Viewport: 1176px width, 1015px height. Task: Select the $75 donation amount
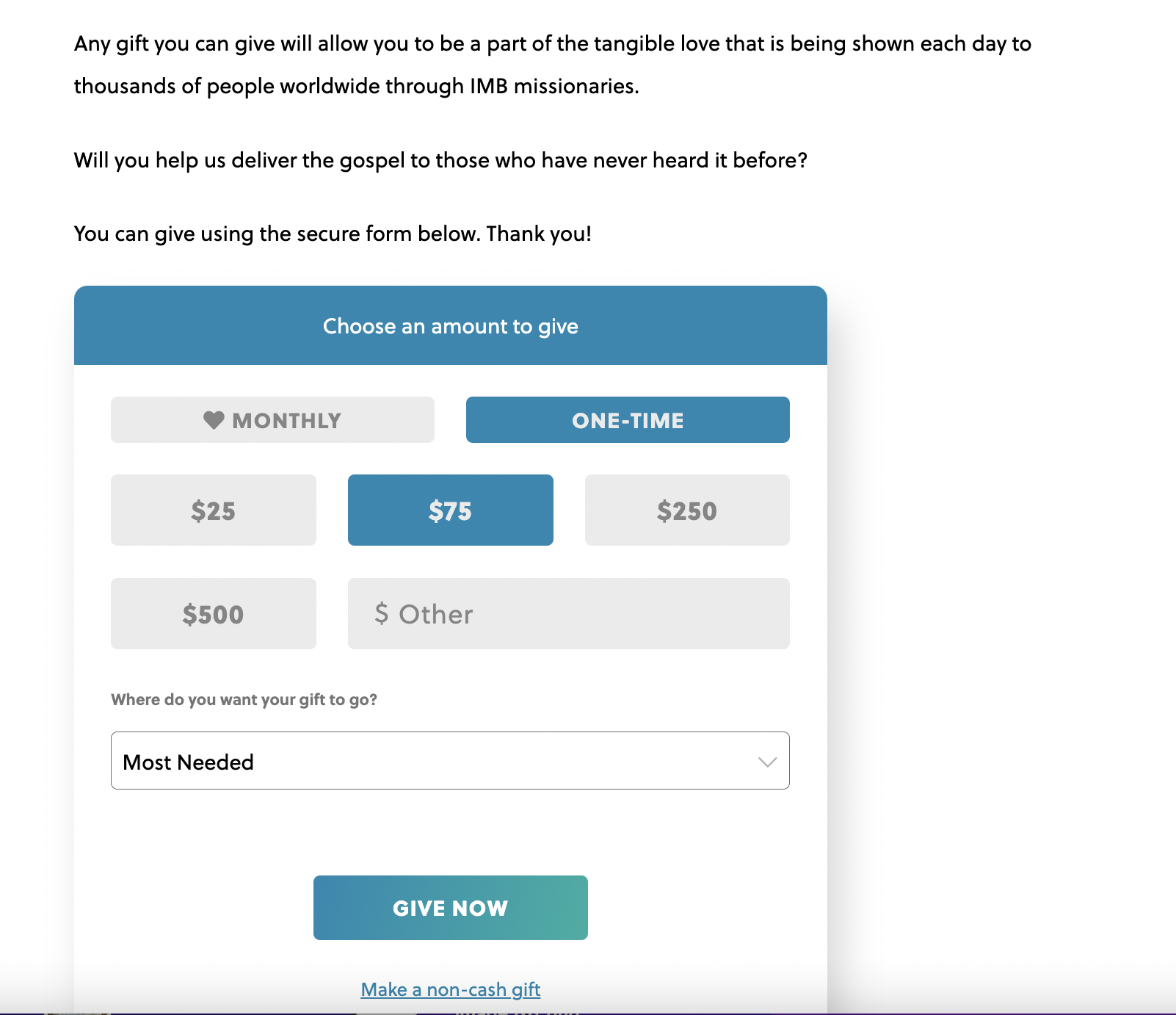450,510
